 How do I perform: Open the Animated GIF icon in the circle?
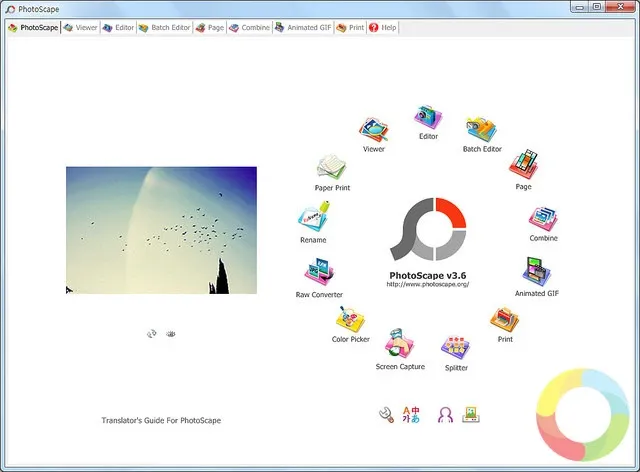(x=537, y=272)
